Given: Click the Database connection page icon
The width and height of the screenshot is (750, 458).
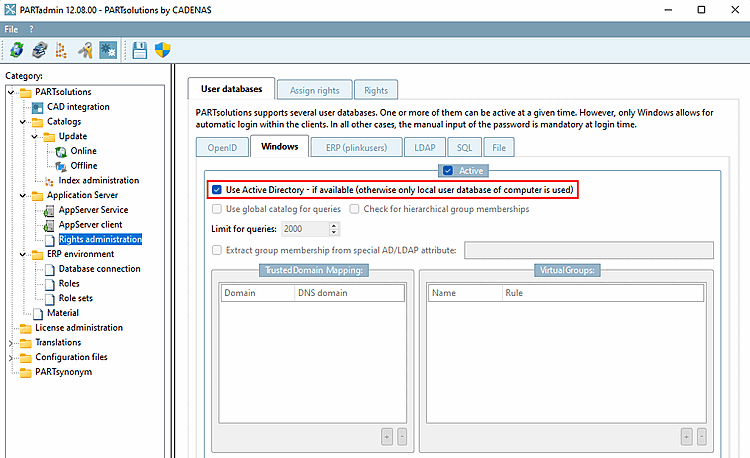Looking at the screenshot, I should pos(50,270).
